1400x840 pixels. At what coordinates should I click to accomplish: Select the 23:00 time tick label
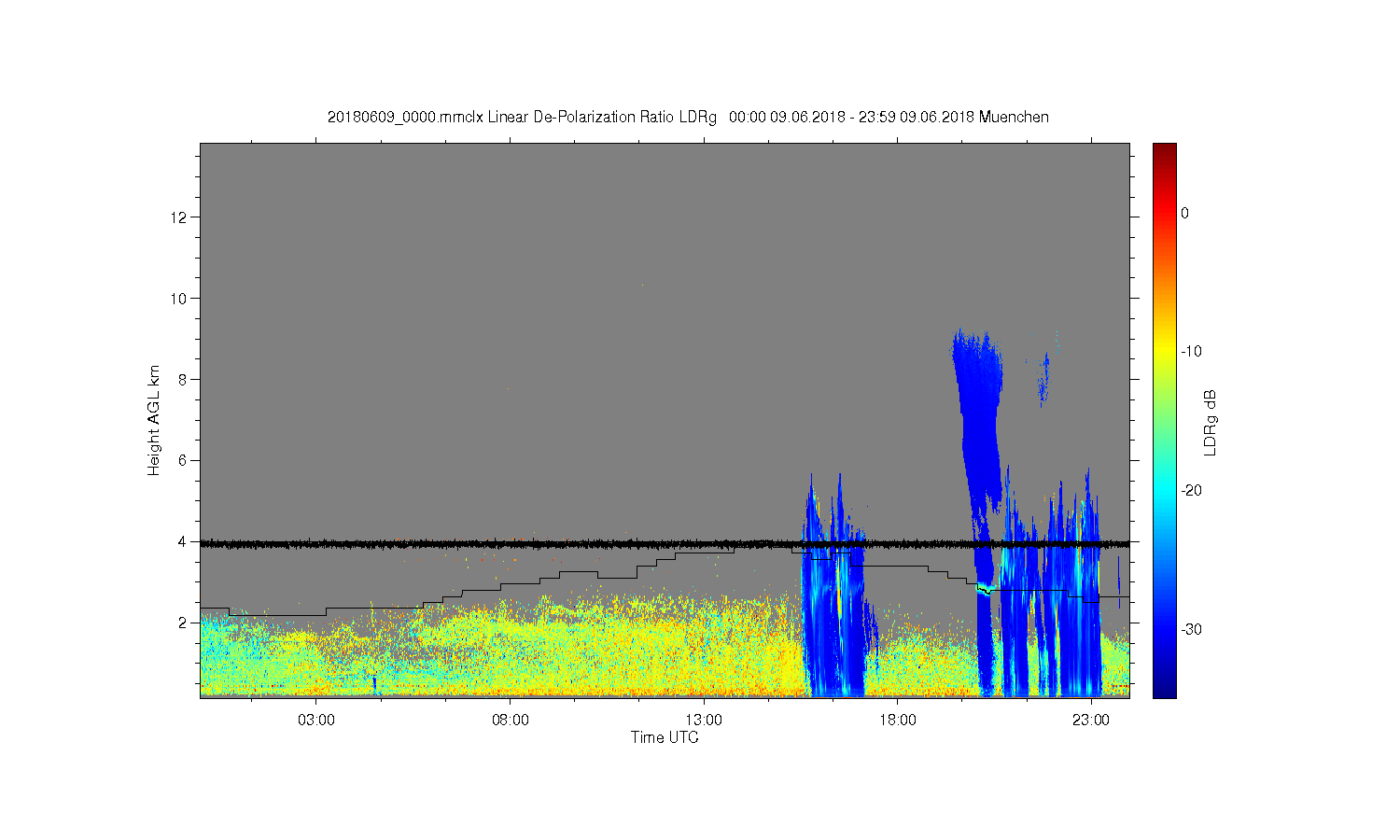[x=1091, y=721]
